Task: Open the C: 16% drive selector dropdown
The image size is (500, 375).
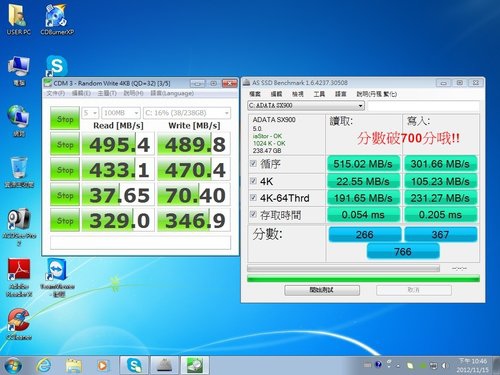Action: coord(187,113)
